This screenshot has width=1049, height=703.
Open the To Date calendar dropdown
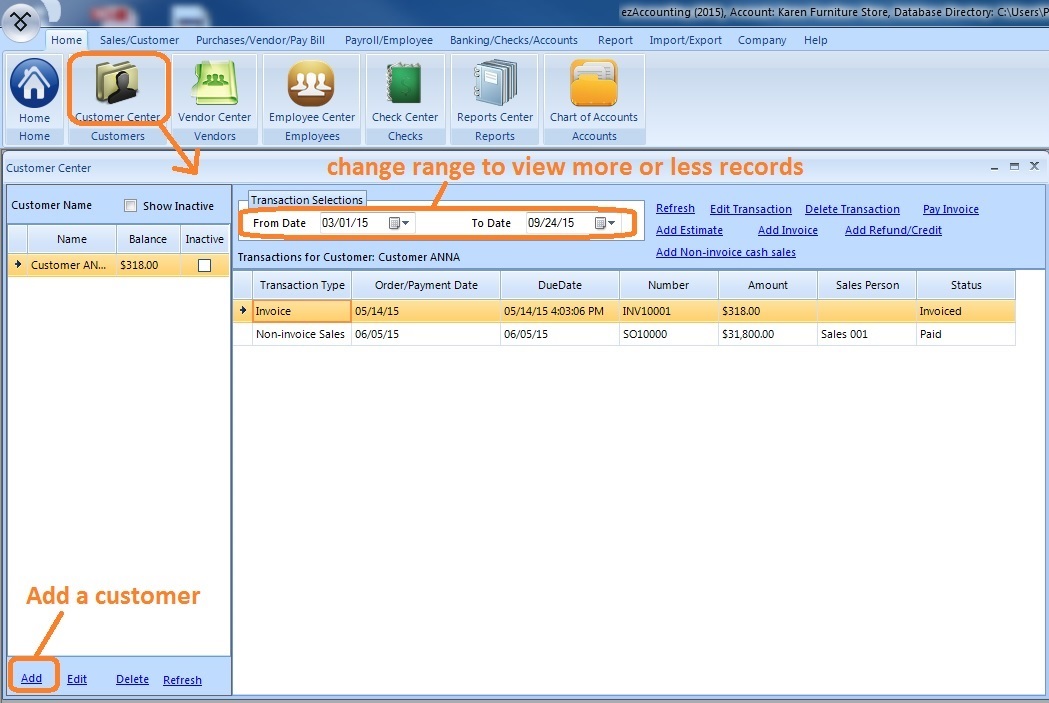605,223
